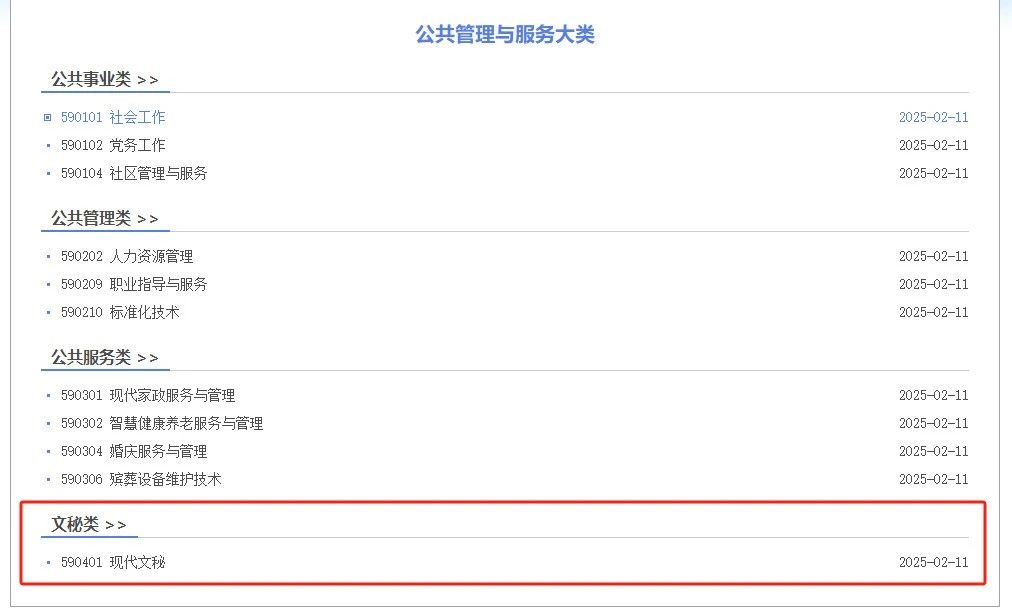The image size is (1012, 615).
Task: Click the bullet dot before 590401 现代文秘
Action: [48, 563]
